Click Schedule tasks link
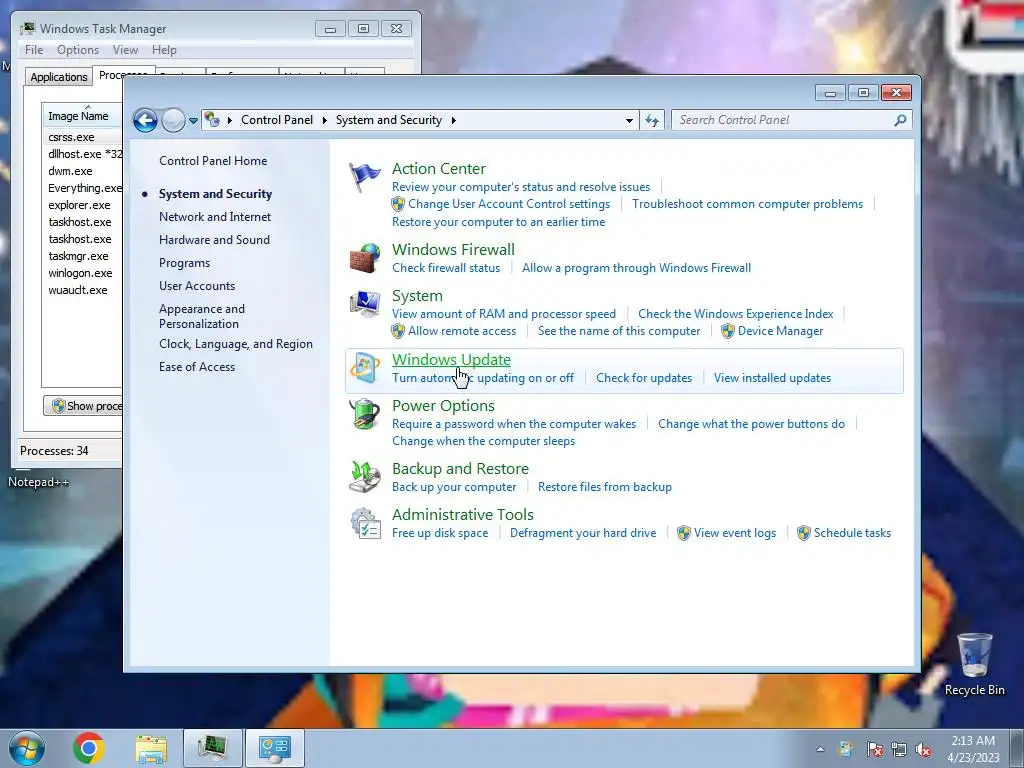 pos(852,533)
